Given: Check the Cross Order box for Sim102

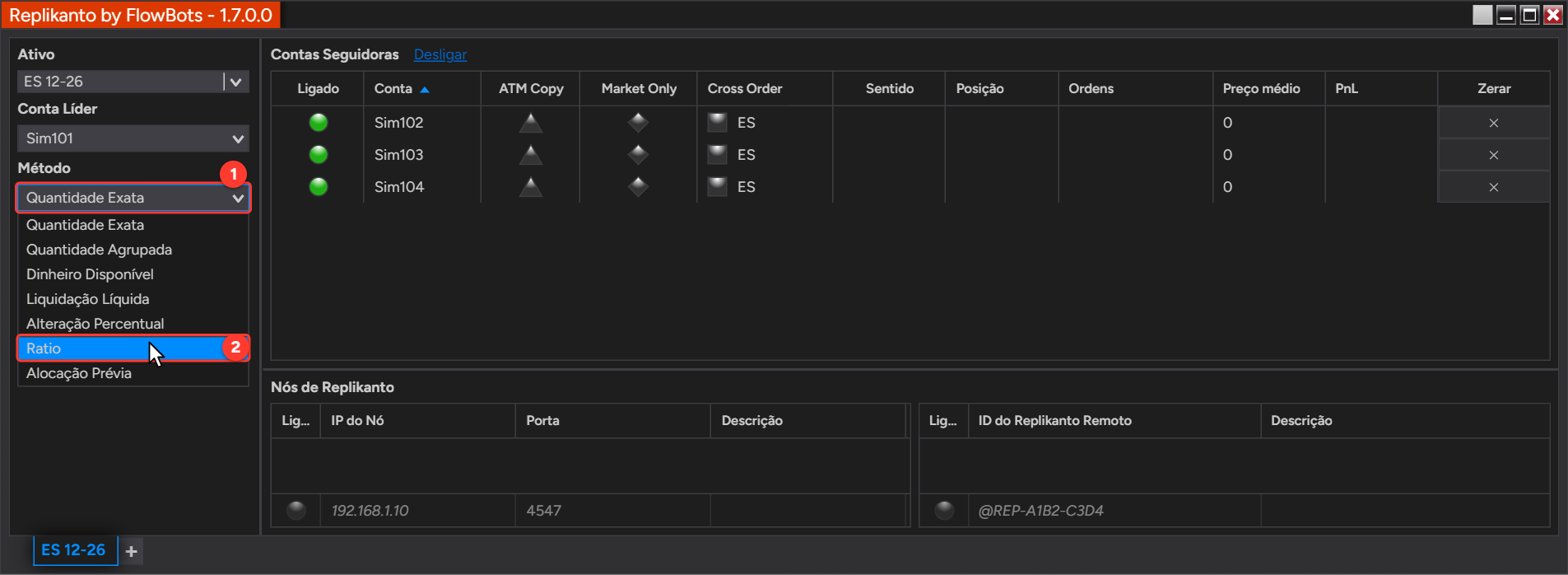Looking at the screenshot, I should [x=718, y=123].
